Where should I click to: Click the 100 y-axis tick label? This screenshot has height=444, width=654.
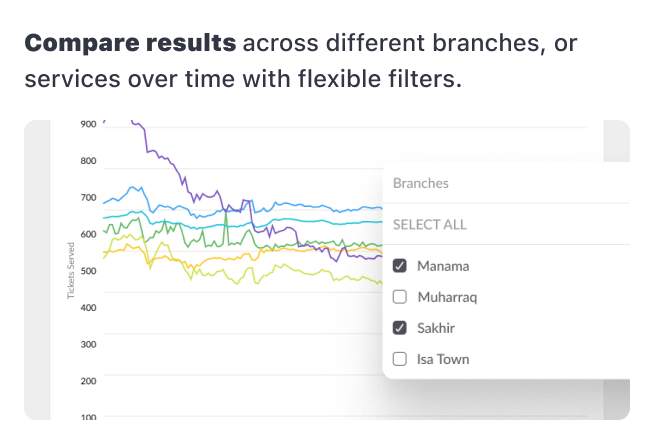pyautogui.click(x=88, y=417)
